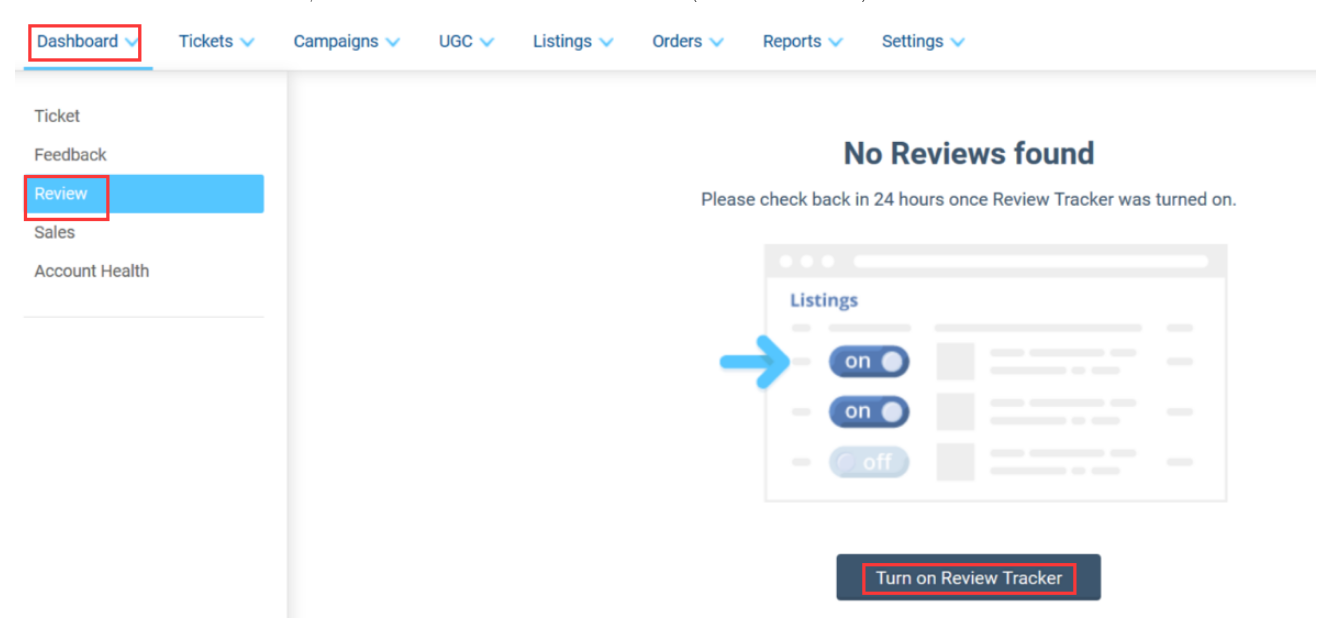
Task: Select Ticket in the sidebar
Action: (x=57, y=116)
